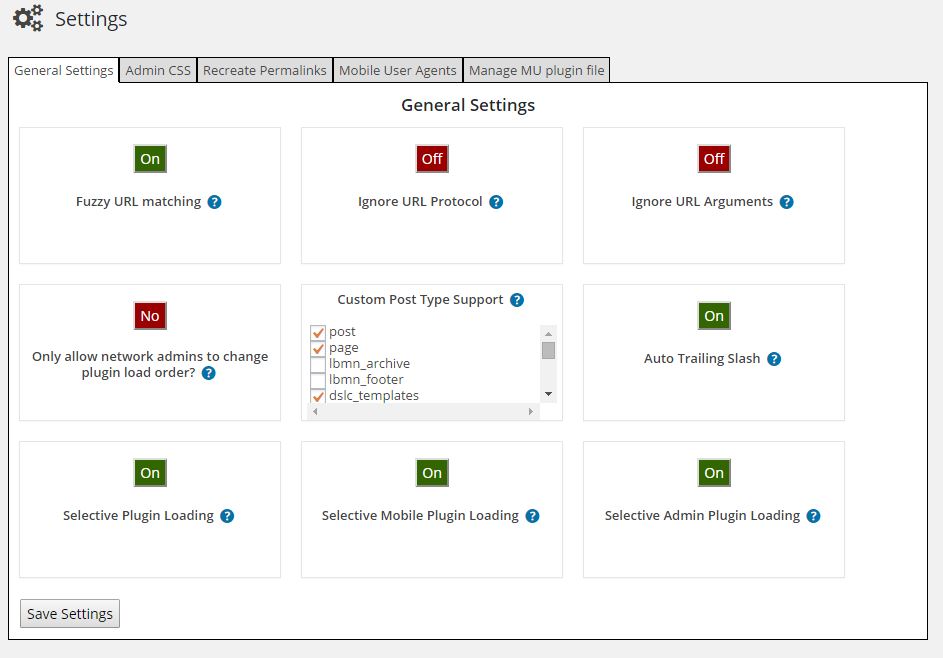This screenshot has height=658, width=943.
Task: Click the Save Settings button
Action: tap(70, 613)
